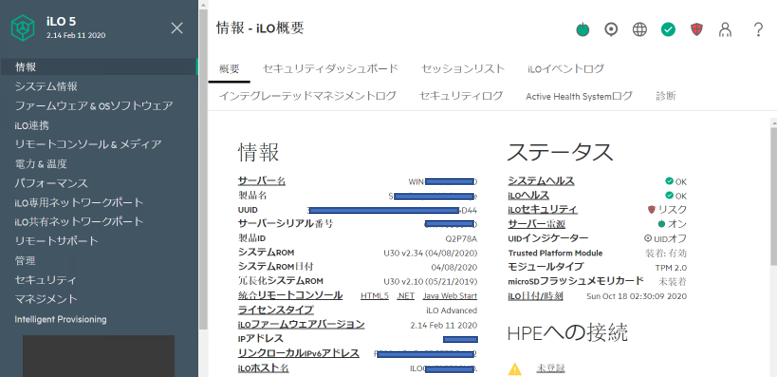The height and width of the screenshot is (379, 780).
Task: Launch the Java Web Start console link
Action: point(450,296)
